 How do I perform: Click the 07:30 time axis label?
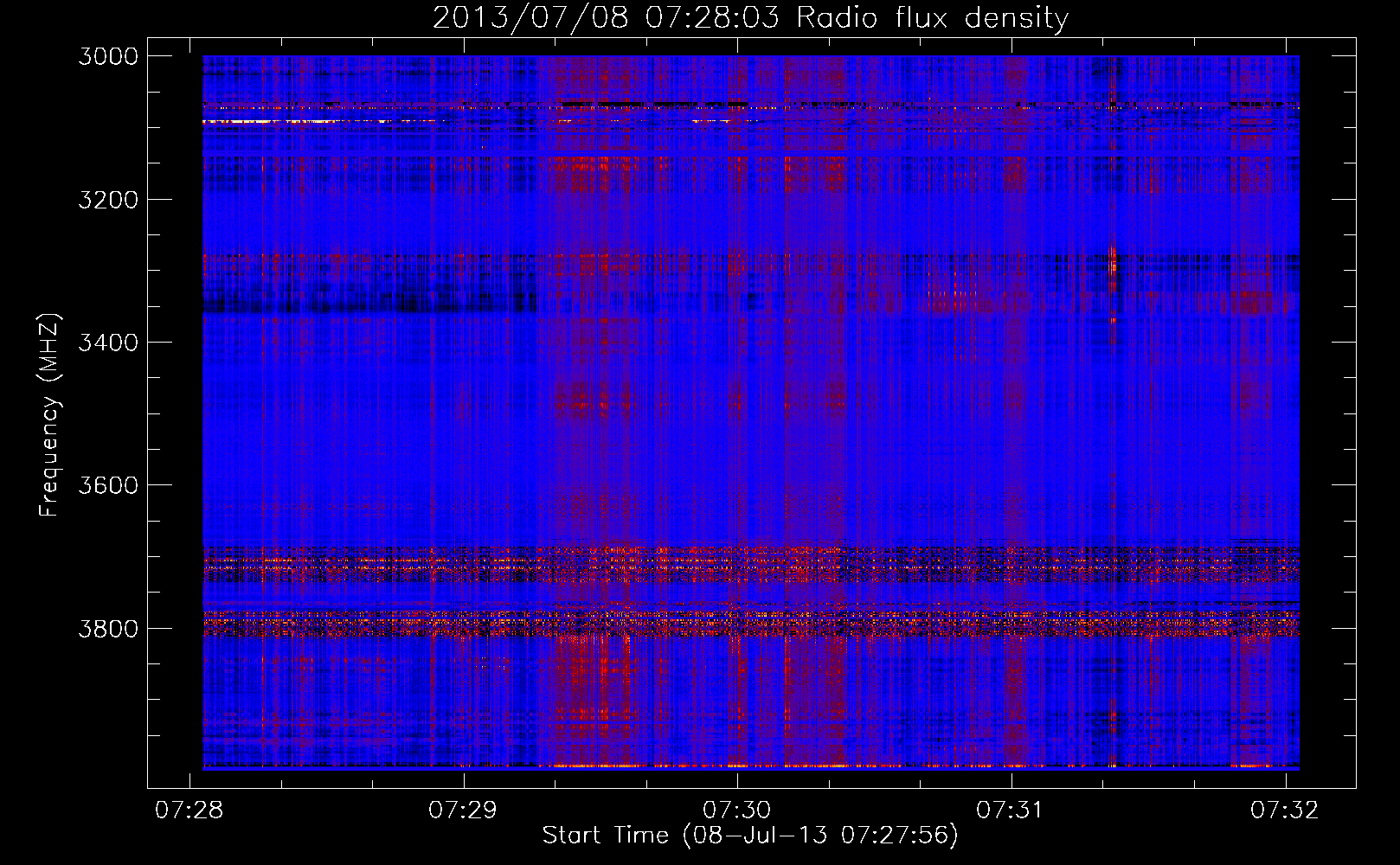pos(737,811)
